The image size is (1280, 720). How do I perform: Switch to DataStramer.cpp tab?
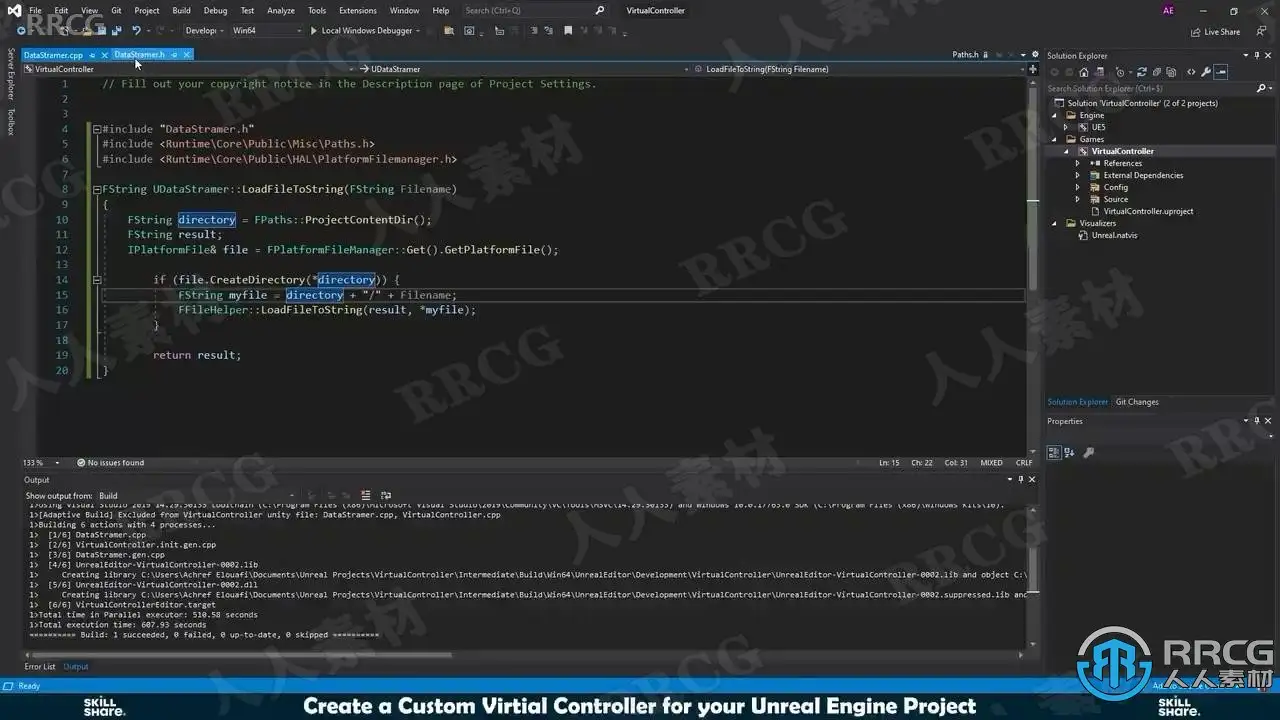(x=53, y=55)
